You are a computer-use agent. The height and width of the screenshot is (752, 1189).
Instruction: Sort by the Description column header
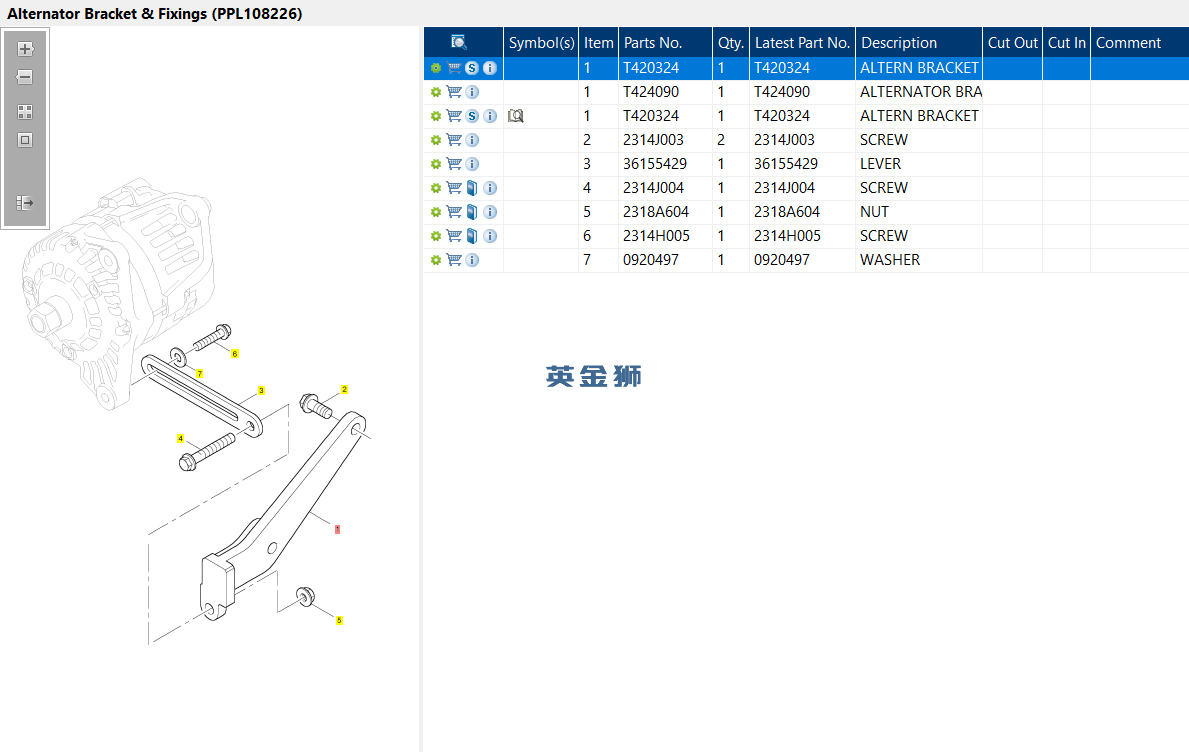pyautogui.click(x=919, y=42)
